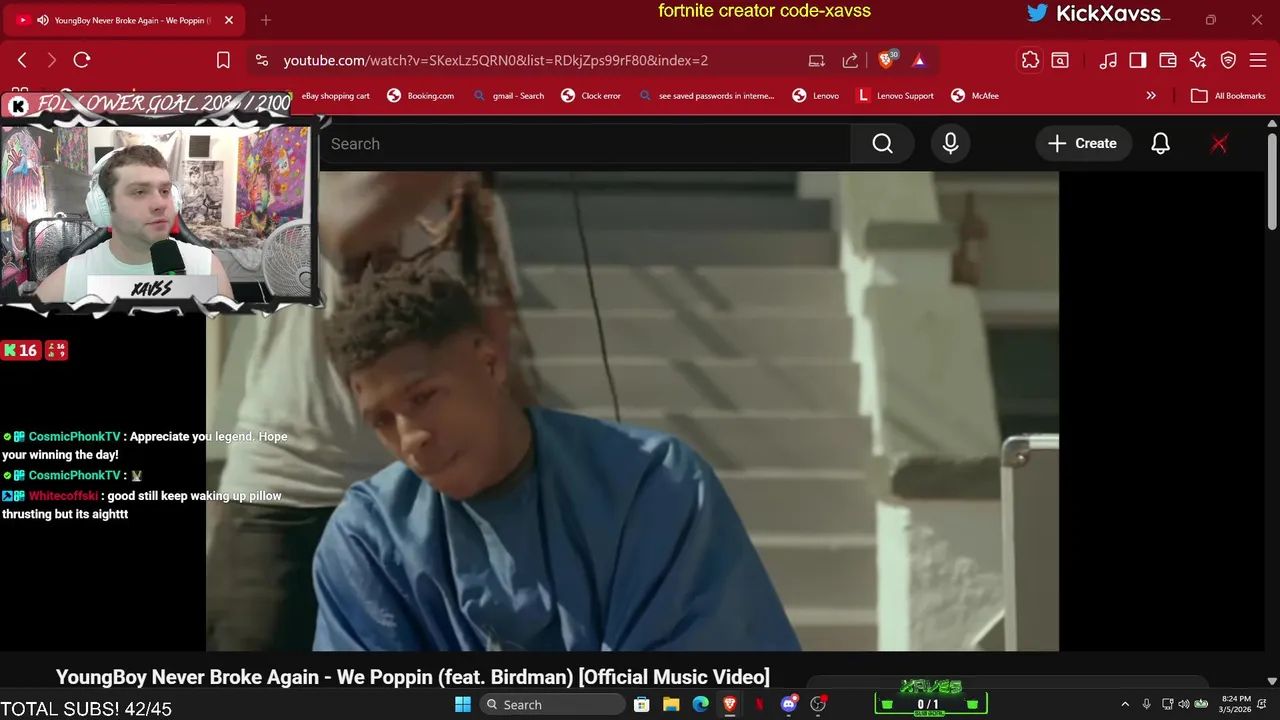This screenshot has width=1280, height=720.
Task: Toggle the Brave sidebar panel
Action: [1138, 60]
